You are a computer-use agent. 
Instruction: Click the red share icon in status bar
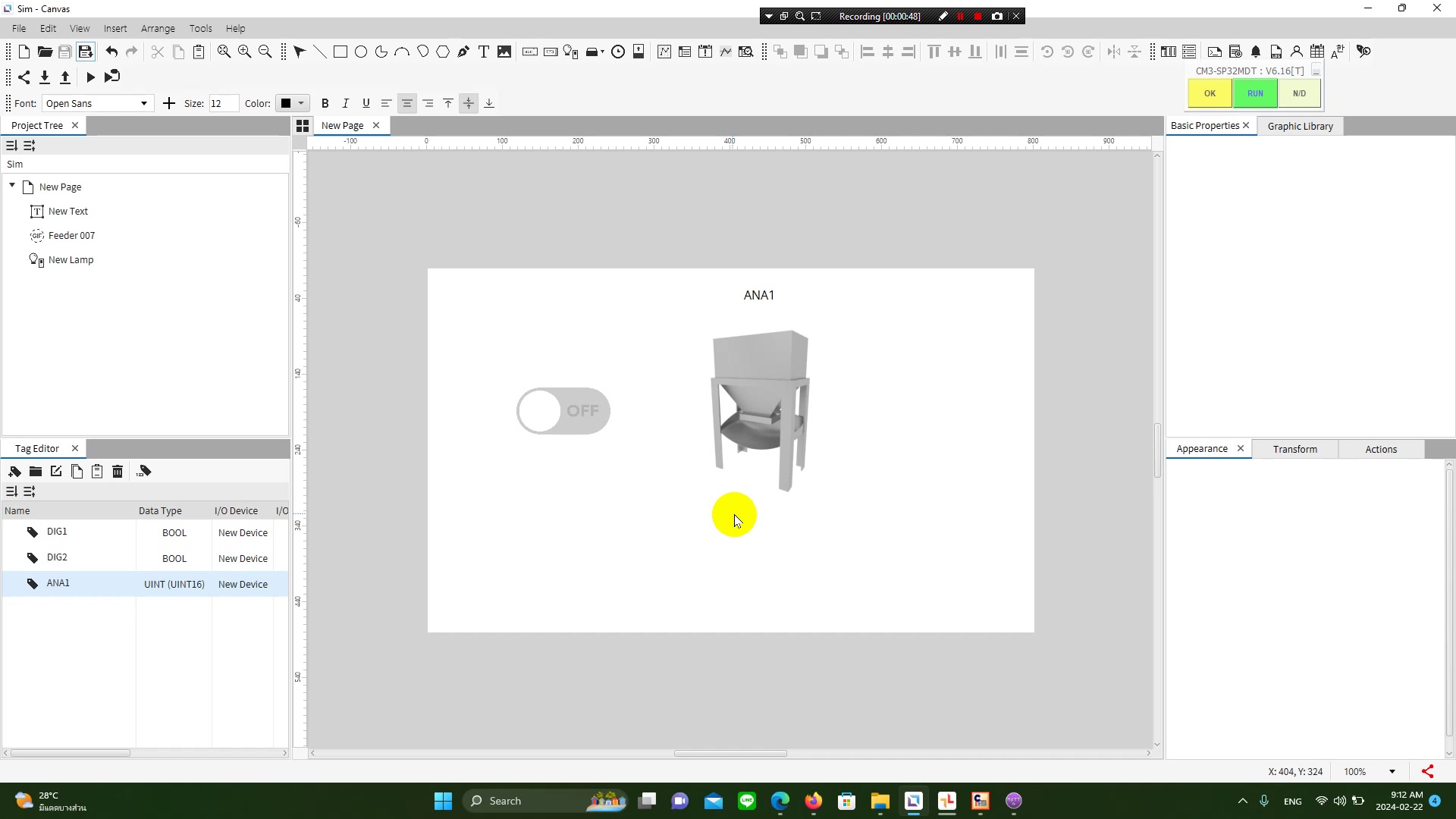tap(1428, 771)
